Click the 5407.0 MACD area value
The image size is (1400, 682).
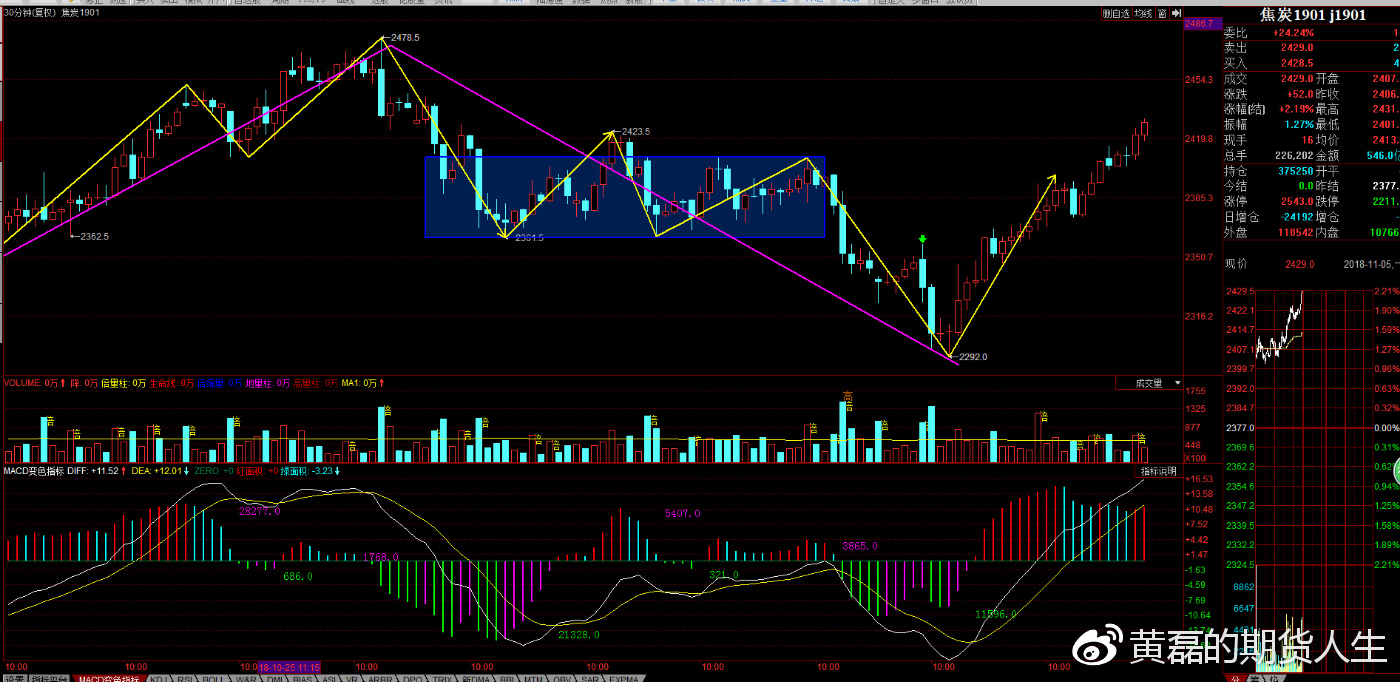pyautogui.click(x=682, y=513)
